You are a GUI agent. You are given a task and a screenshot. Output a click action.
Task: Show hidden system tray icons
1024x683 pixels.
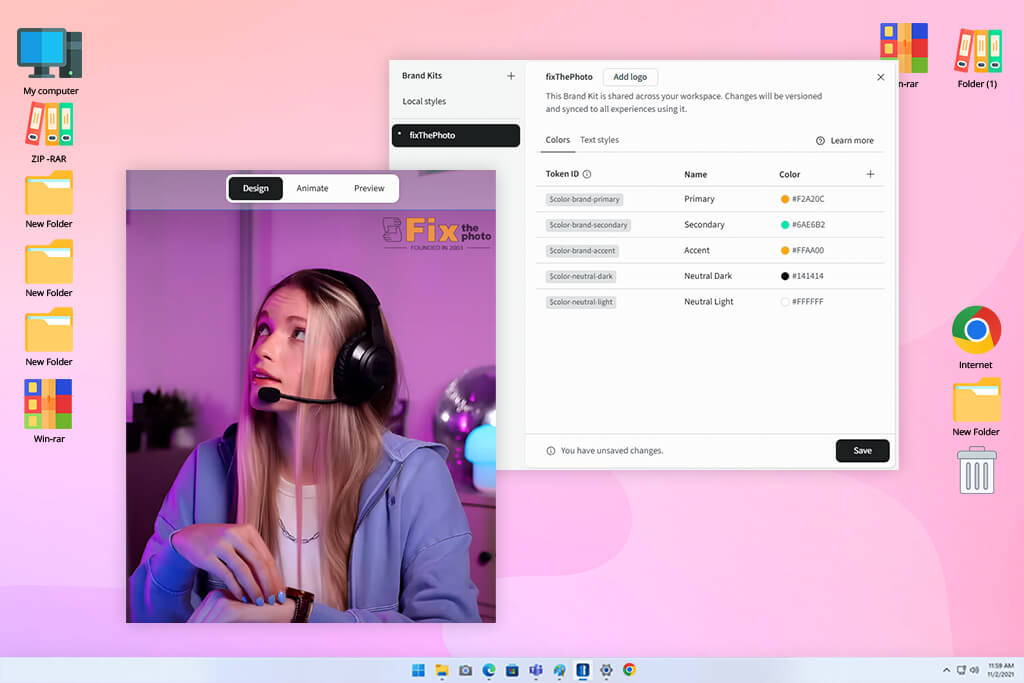tap(946, 670)
